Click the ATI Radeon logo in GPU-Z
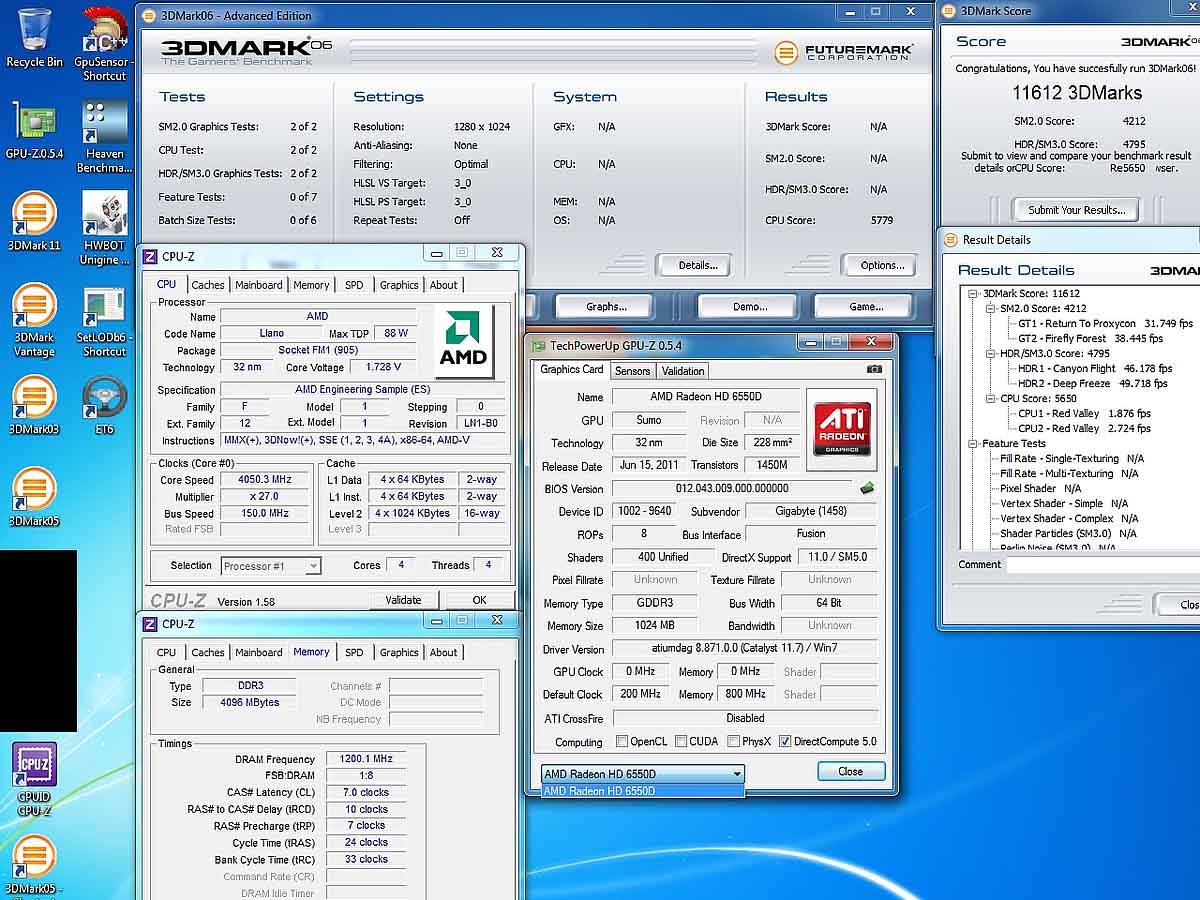This screenshot has width=1200, height=900. tap(841, 429)
